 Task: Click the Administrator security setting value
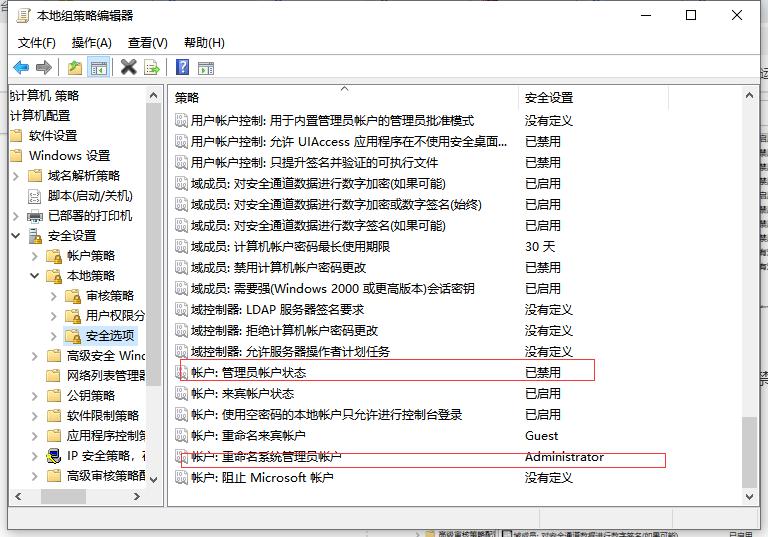[564, 457]
